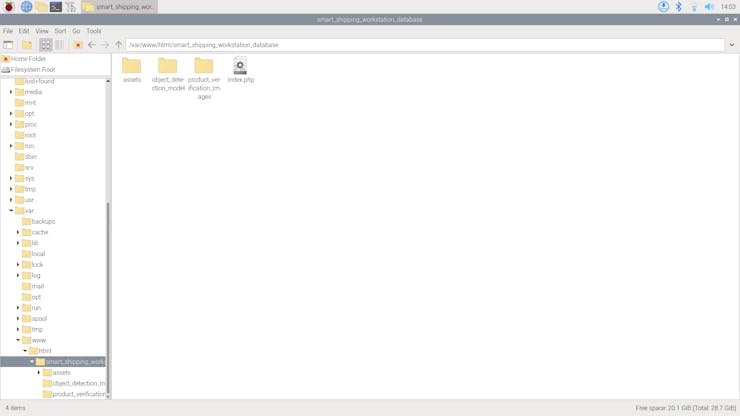Click the clock in system tray
The width and height of the screenshot is (740, 416).
(x=728, y=7)
